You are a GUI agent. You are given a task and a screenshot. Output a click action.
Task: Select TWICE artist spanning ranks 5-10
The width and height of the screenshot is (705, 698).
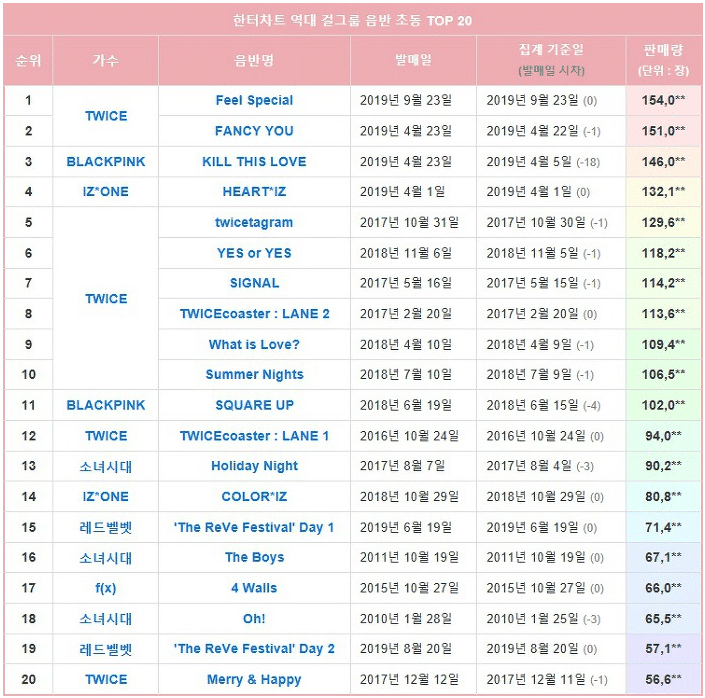pyautogui.click(x=106, y=299)
